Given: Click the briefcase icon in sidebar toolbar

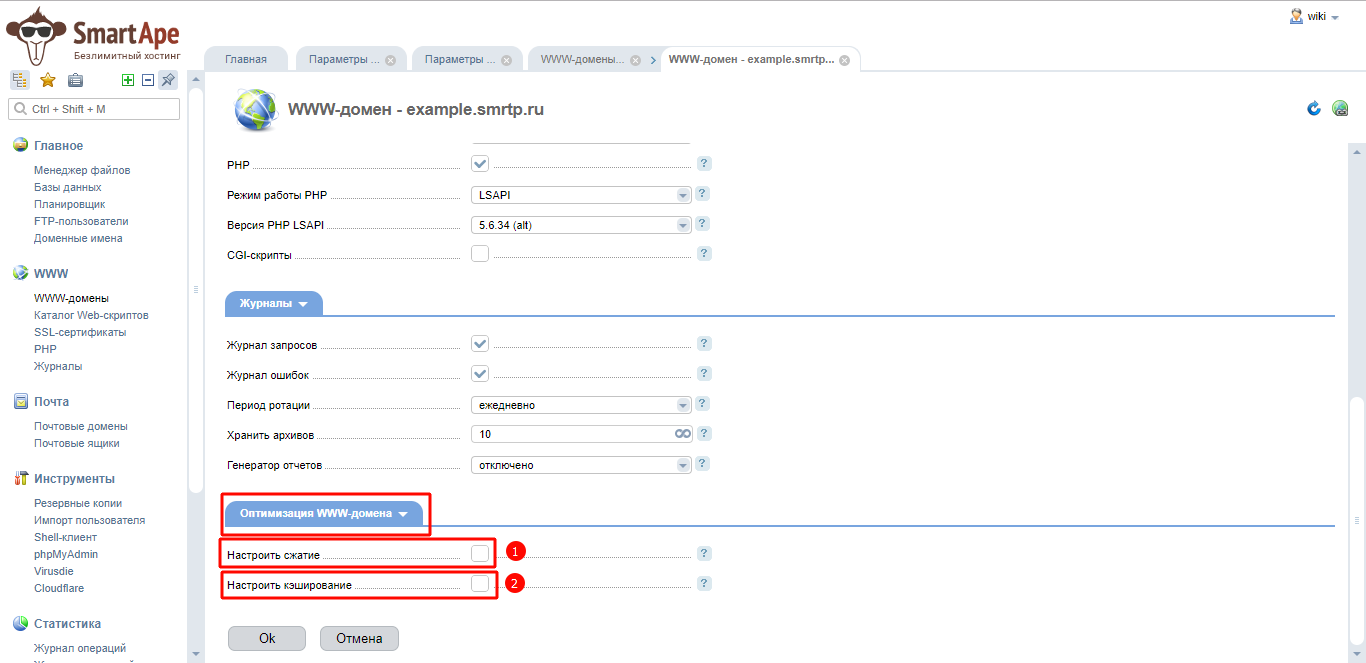Looking at the screenshot, I should coord(75,81).
